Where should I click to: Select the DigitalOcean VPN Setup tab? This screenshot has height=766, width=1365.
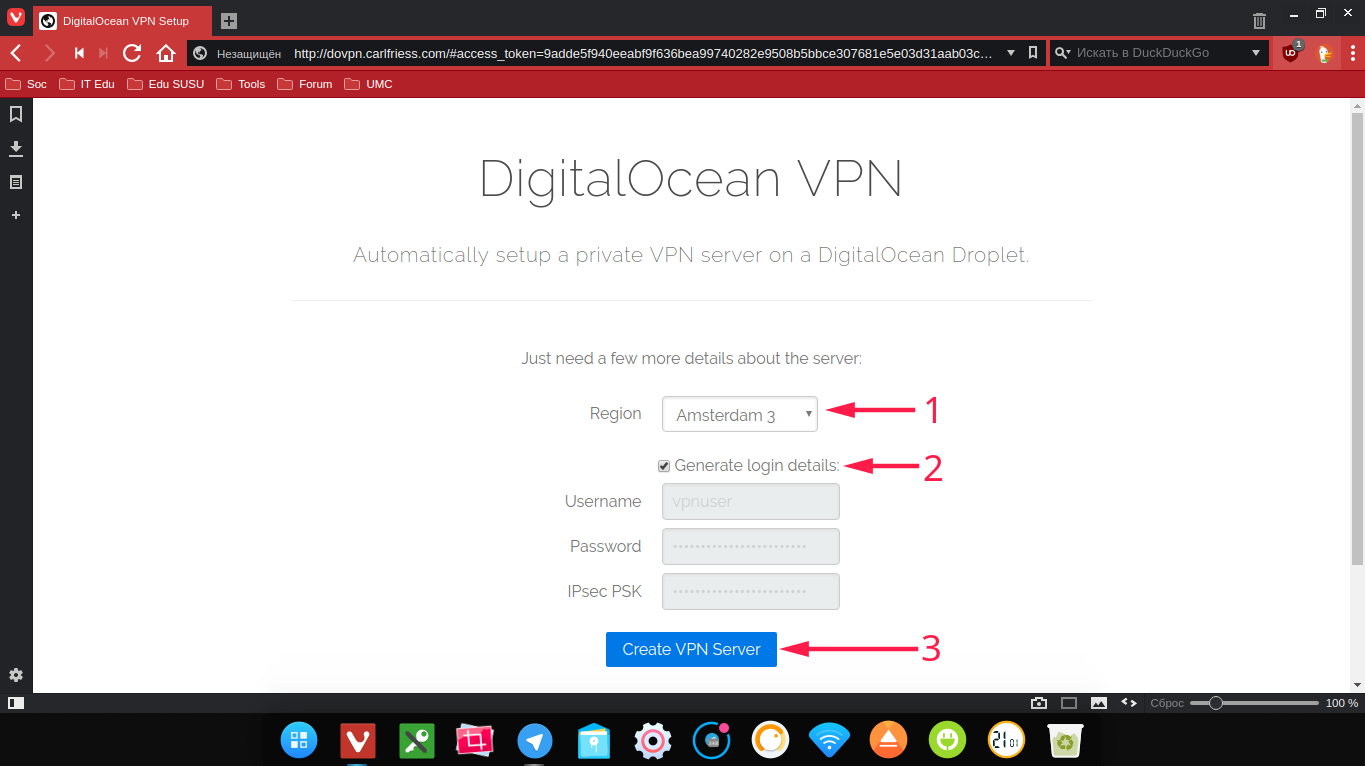pyautogui.click(x=123, y=20)
